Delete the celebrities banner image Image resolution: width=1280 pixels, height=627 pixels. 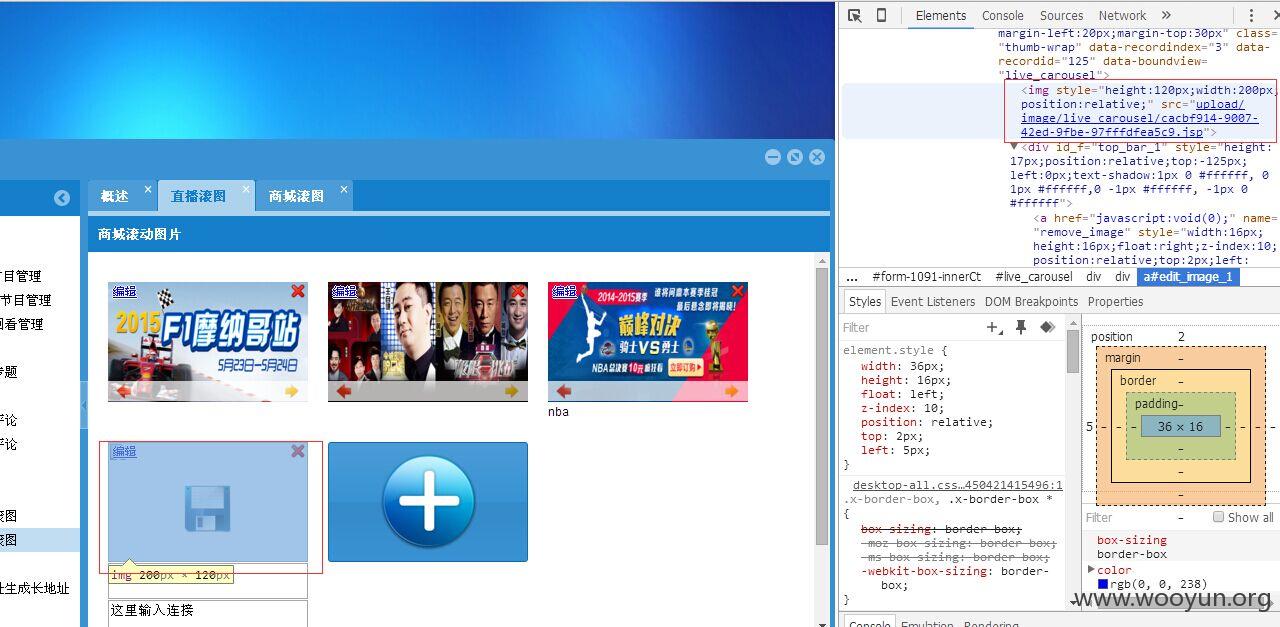click(x=518, y=291)
